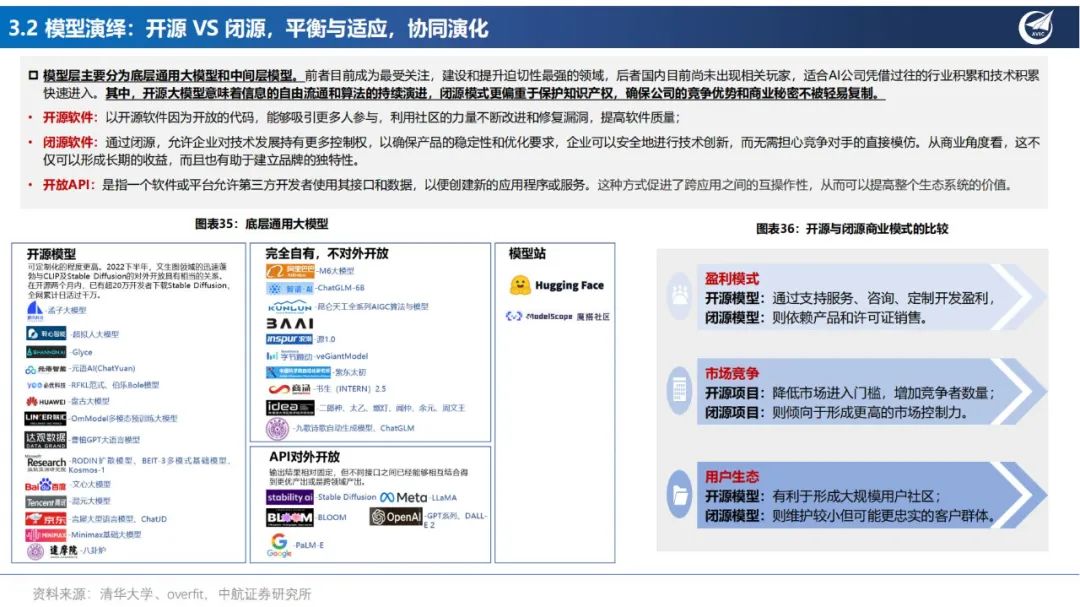Click the Hugging Face emoji logo
Viewport: 1080px width, 607px height.
pyautogui.click(x=520, y=285)
